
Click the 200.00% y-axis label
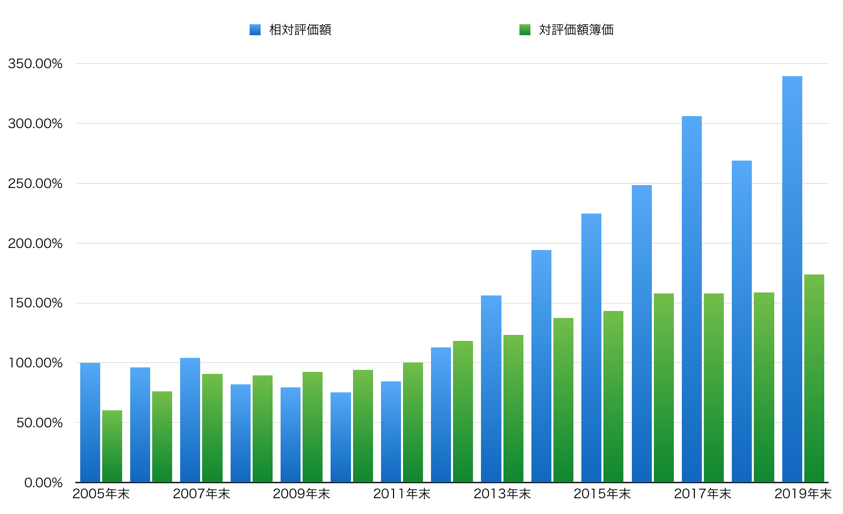tap(35, 243)
